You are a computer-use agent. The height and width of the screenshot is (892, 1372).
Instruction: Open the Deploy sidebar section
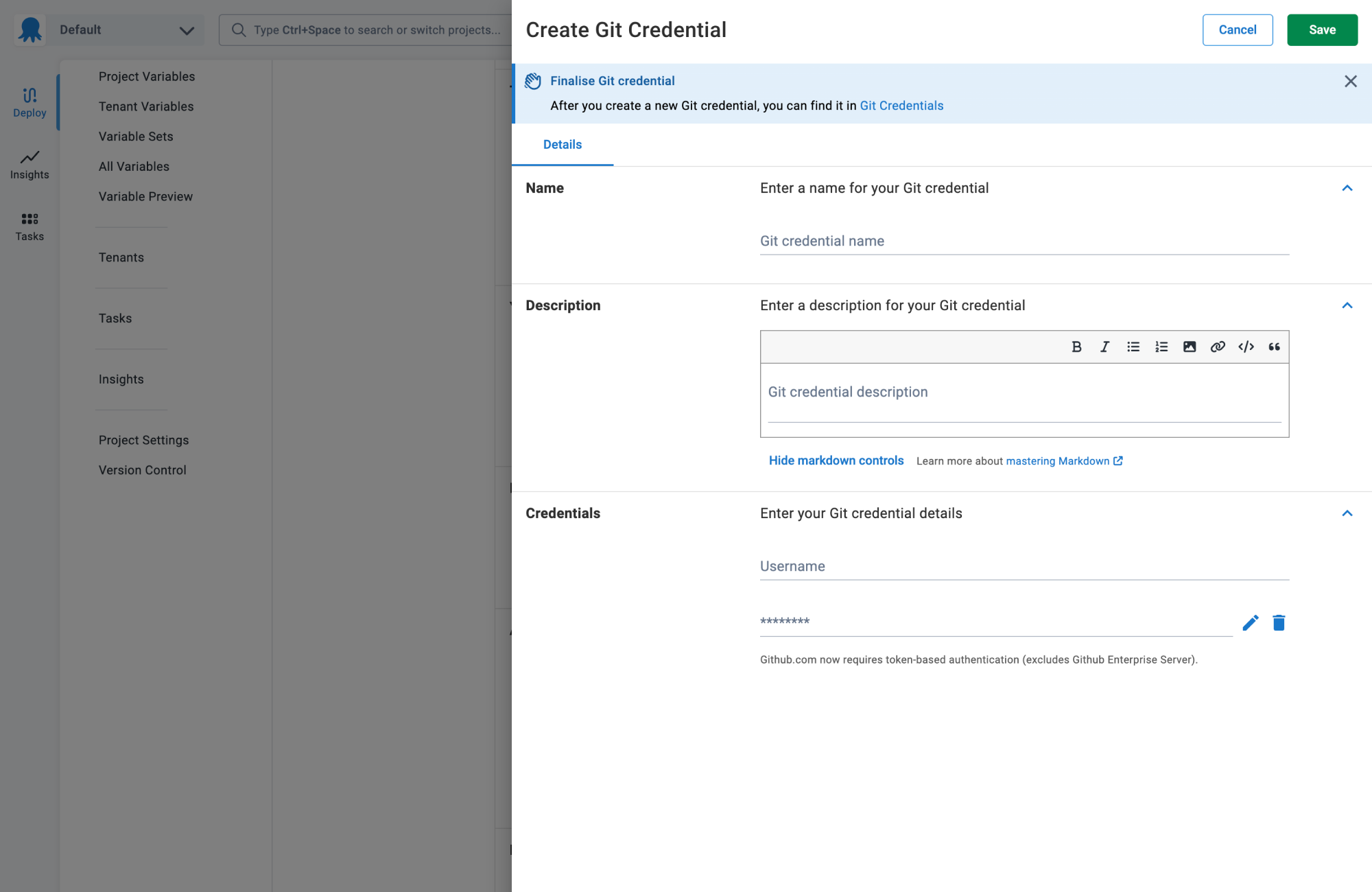(29, 102)
